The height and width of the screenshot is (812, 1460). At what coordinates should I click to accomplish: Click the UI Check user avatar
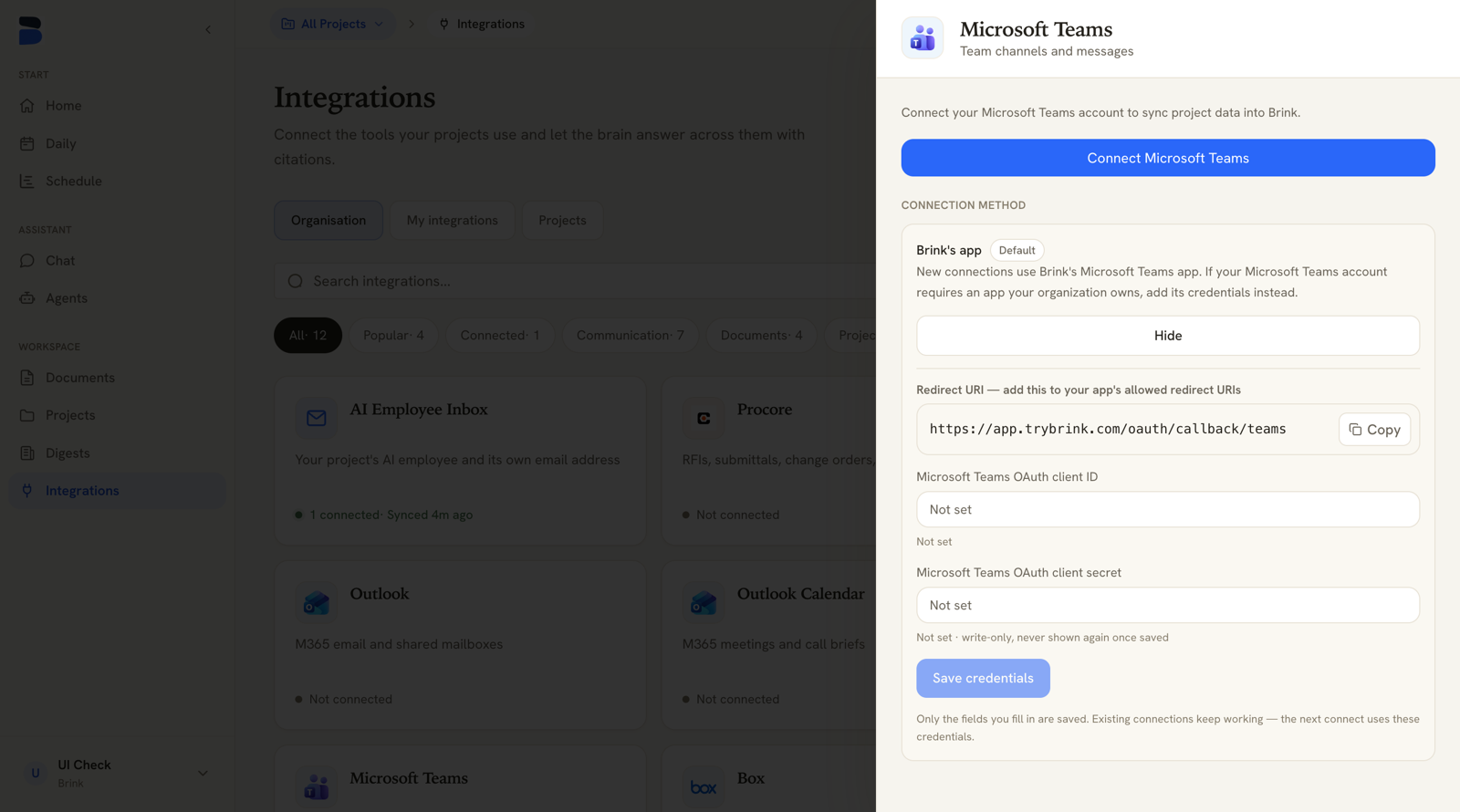36,773
